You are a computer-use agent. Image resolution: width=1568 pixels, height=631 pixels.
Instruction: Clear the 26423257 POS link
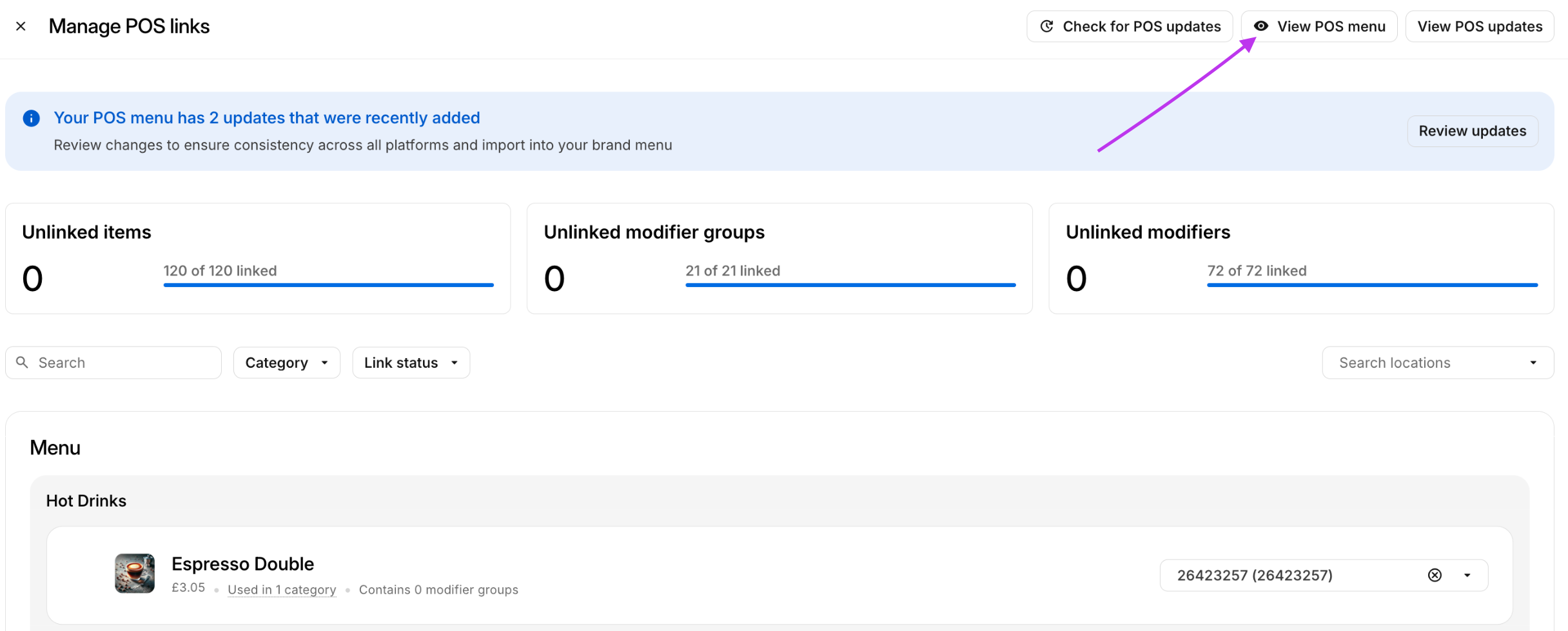click(x=1435, y=576)
